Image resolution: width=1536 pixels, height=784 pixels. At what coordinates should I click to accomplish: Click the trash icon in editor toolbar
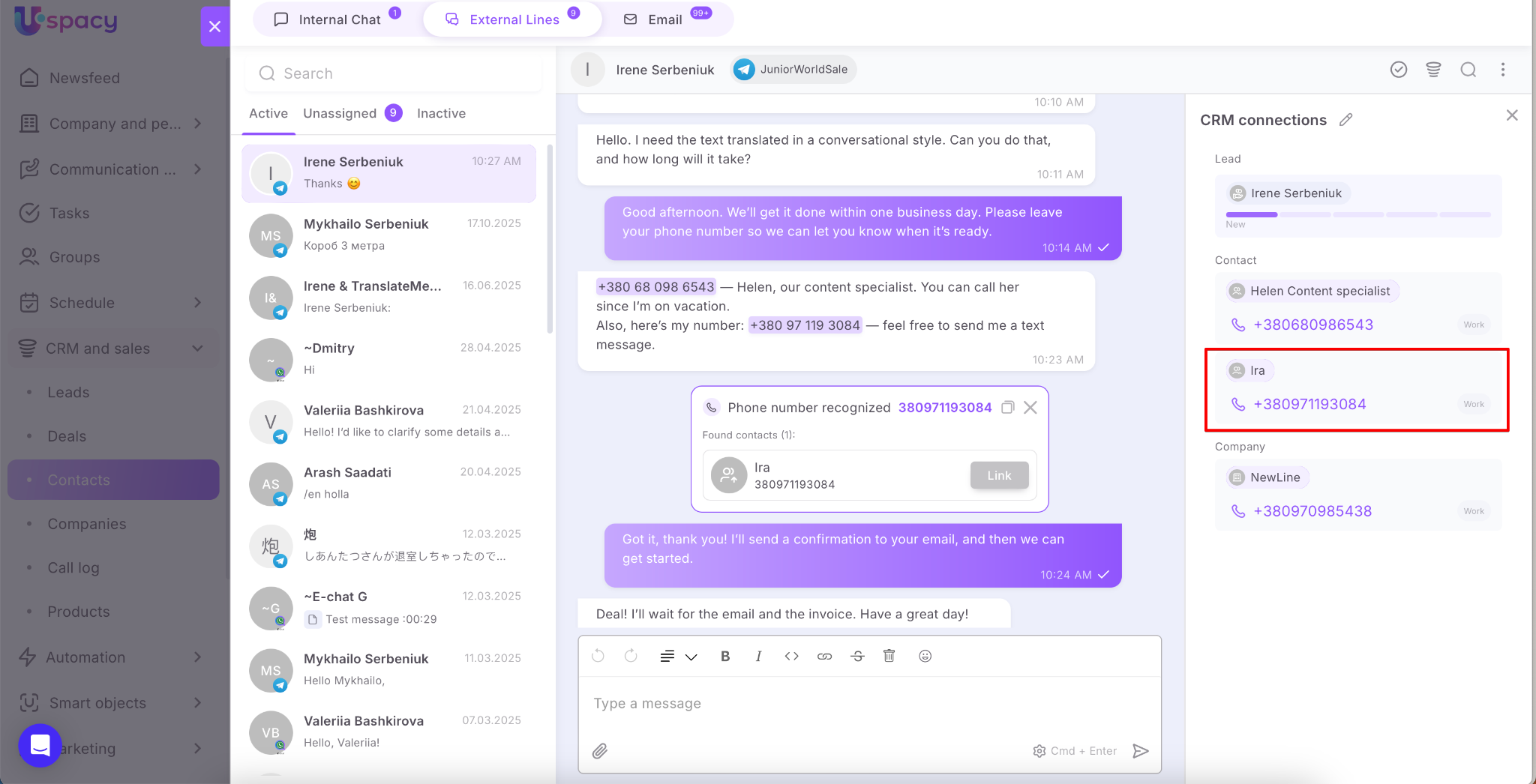[889, 656]
